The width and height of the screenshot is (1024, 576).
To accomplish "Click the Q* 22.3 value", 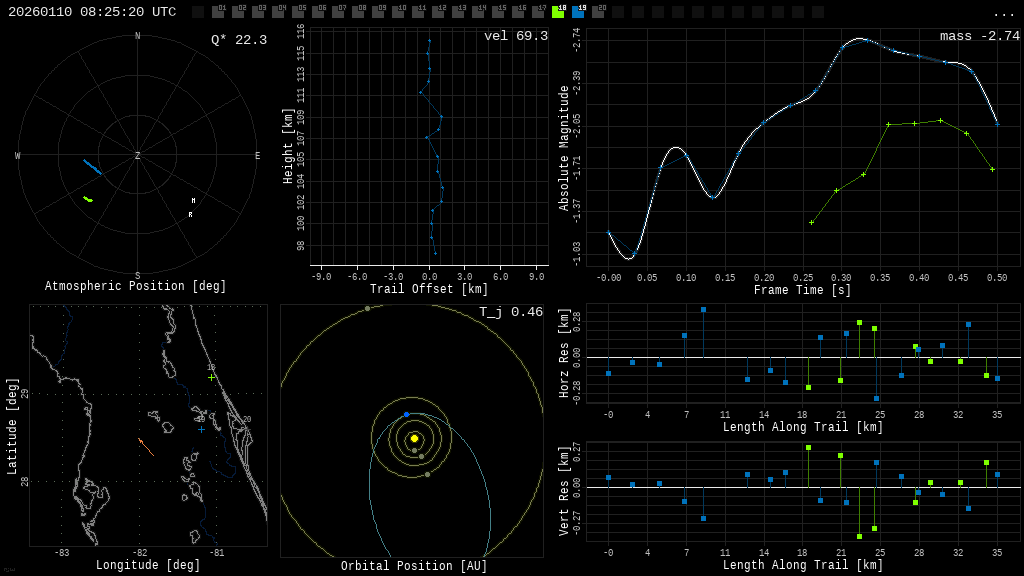I will point(239,40).
